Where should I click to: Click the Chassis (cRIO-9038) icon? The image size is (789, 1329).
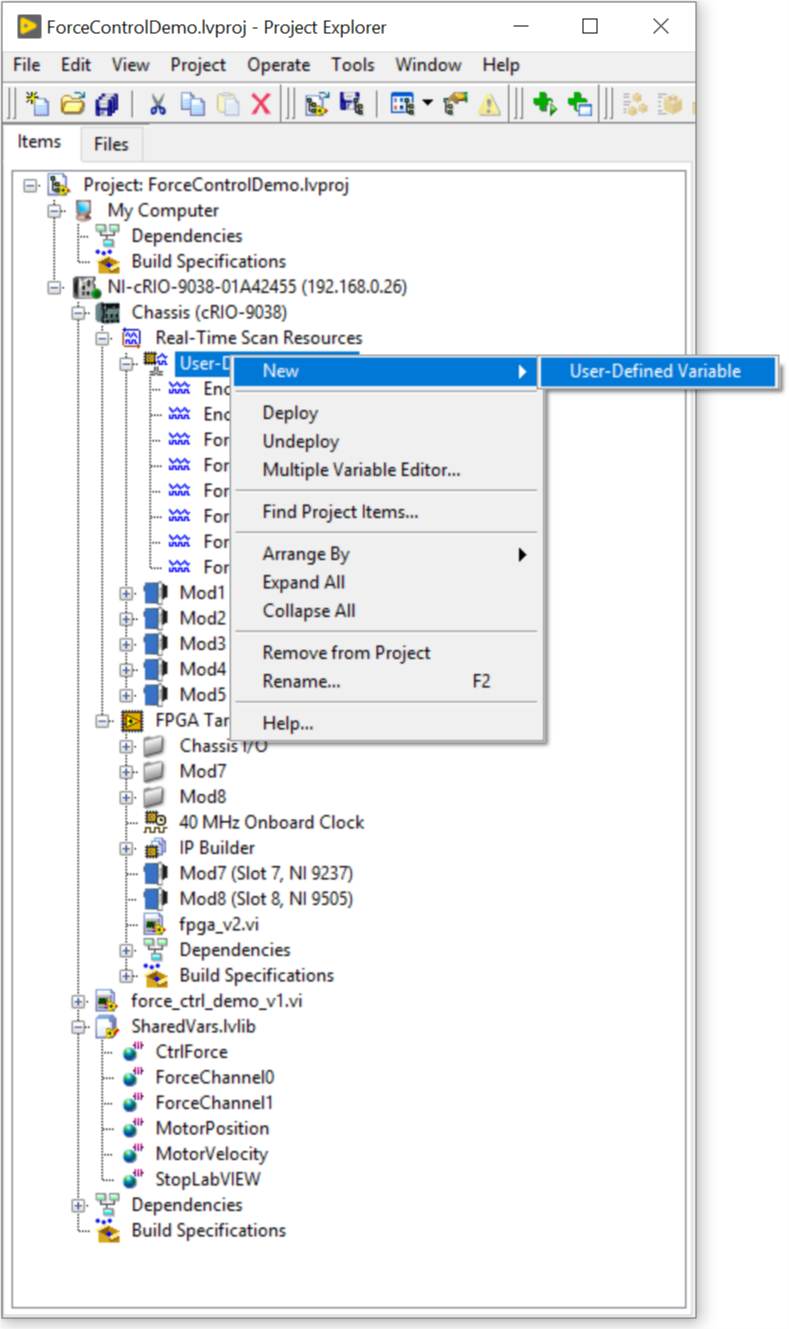tap(108, 313)
